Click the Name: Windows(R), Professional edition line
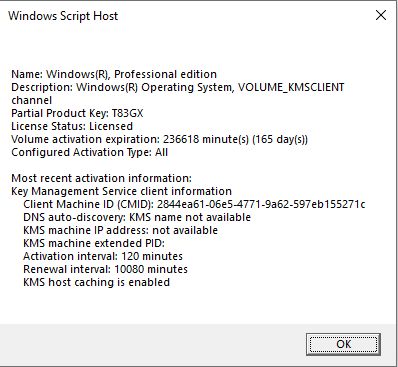Screen dimensions: 398x367 click(114, 74)
